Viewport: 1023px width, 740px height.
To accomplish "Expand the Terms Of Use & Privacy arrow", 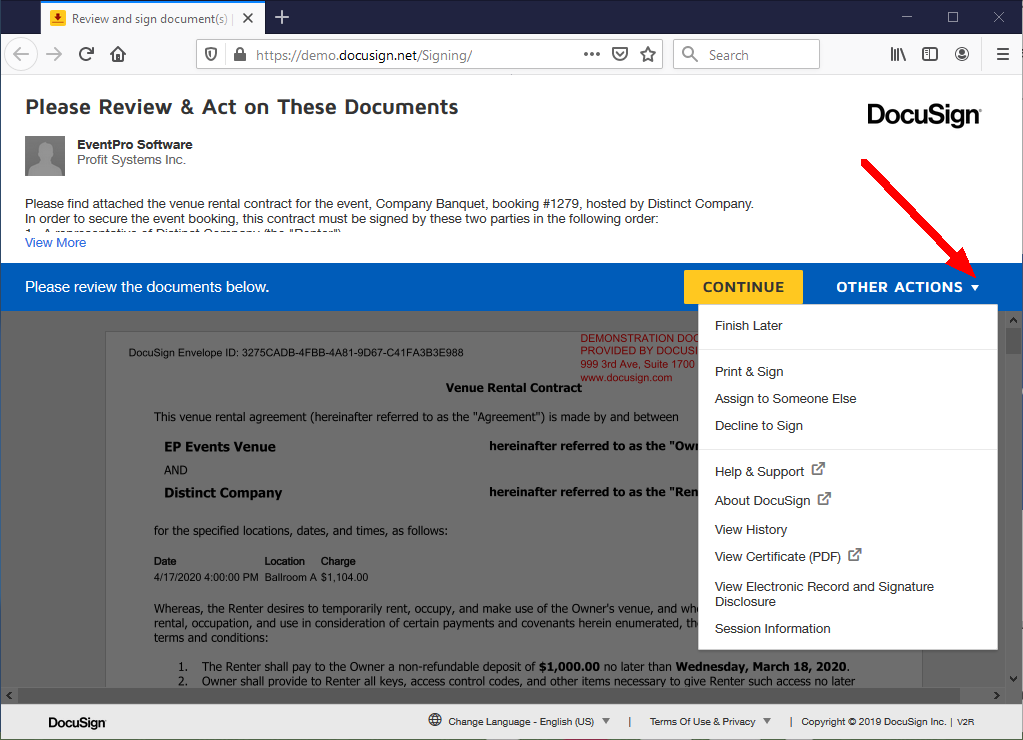I will tap(767, 721).
